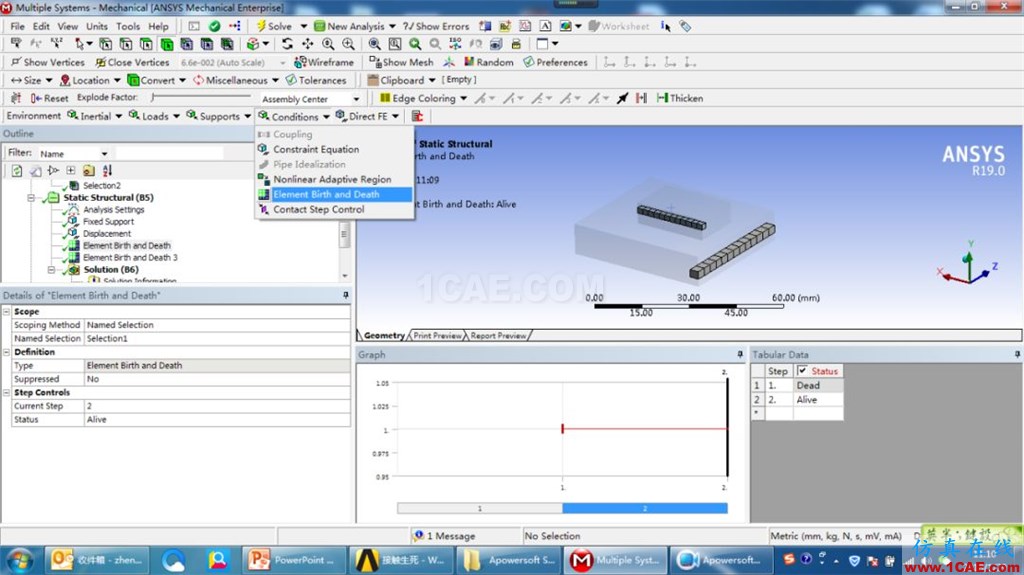Toggle the Status column checkbox
The width and height of the screenshot is (1024, 575).
(802, 370)
